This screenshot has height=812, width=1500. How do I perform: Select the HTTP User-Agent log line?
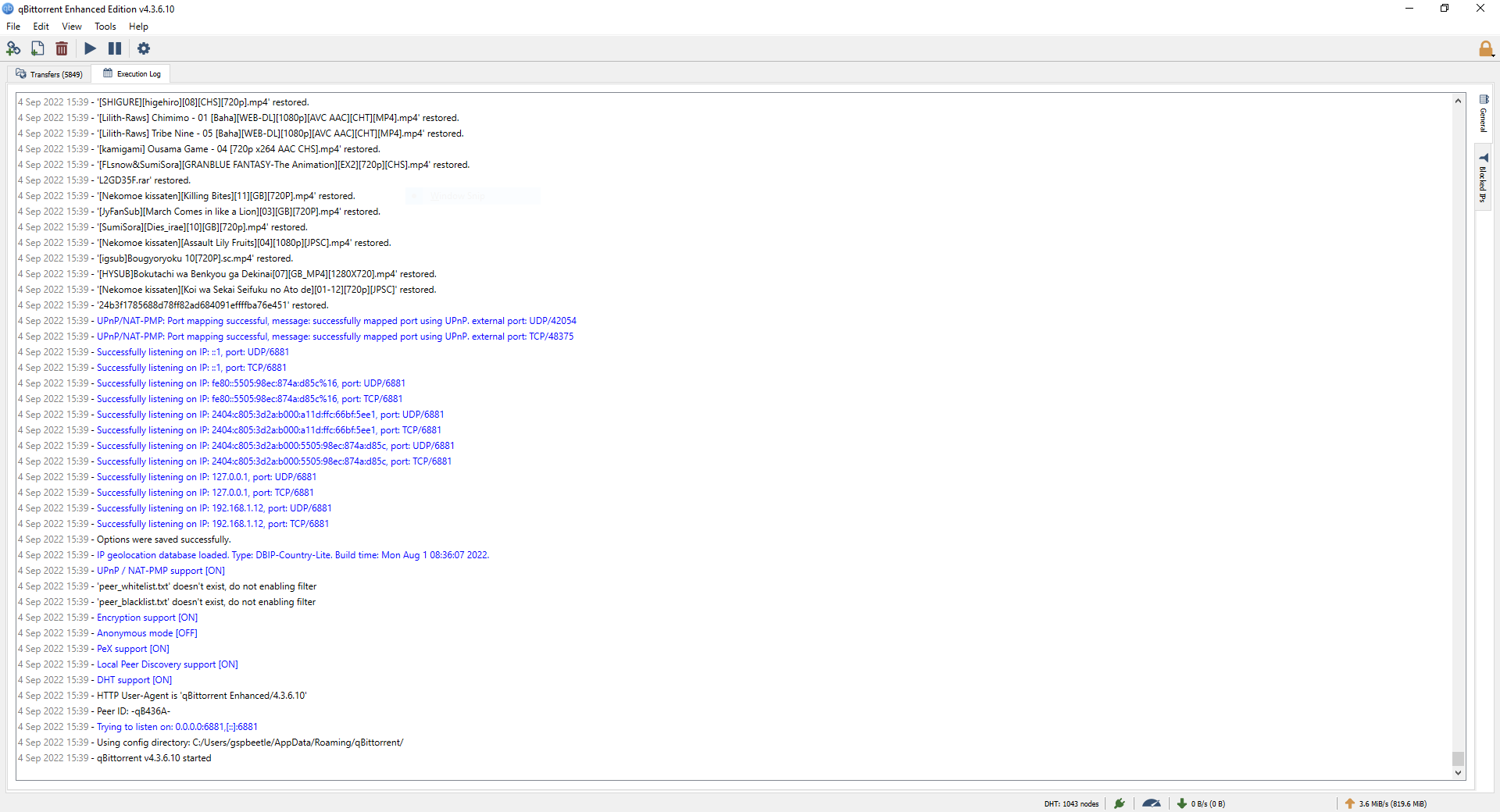162,696
